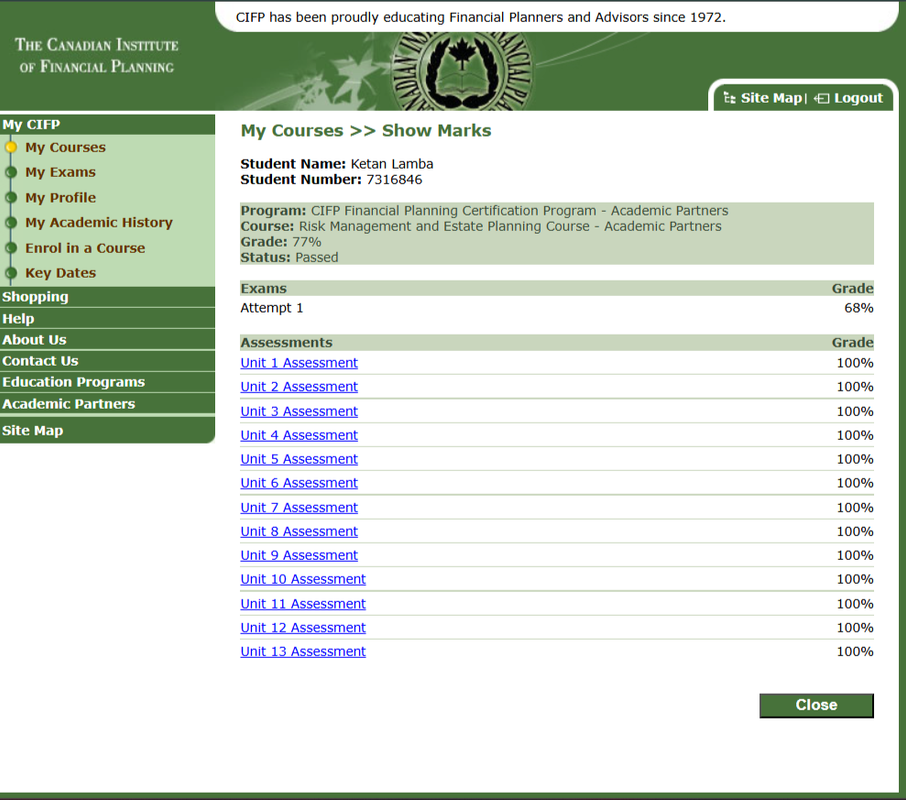Open the Shopping section
This screenshot has height=800, width=906.
point(107,297)
